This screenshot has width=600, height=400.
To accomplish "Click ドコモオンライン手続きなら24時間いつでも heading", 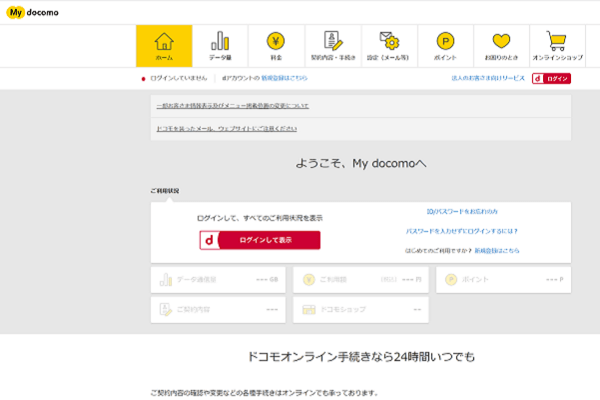I will pos(361,357).
